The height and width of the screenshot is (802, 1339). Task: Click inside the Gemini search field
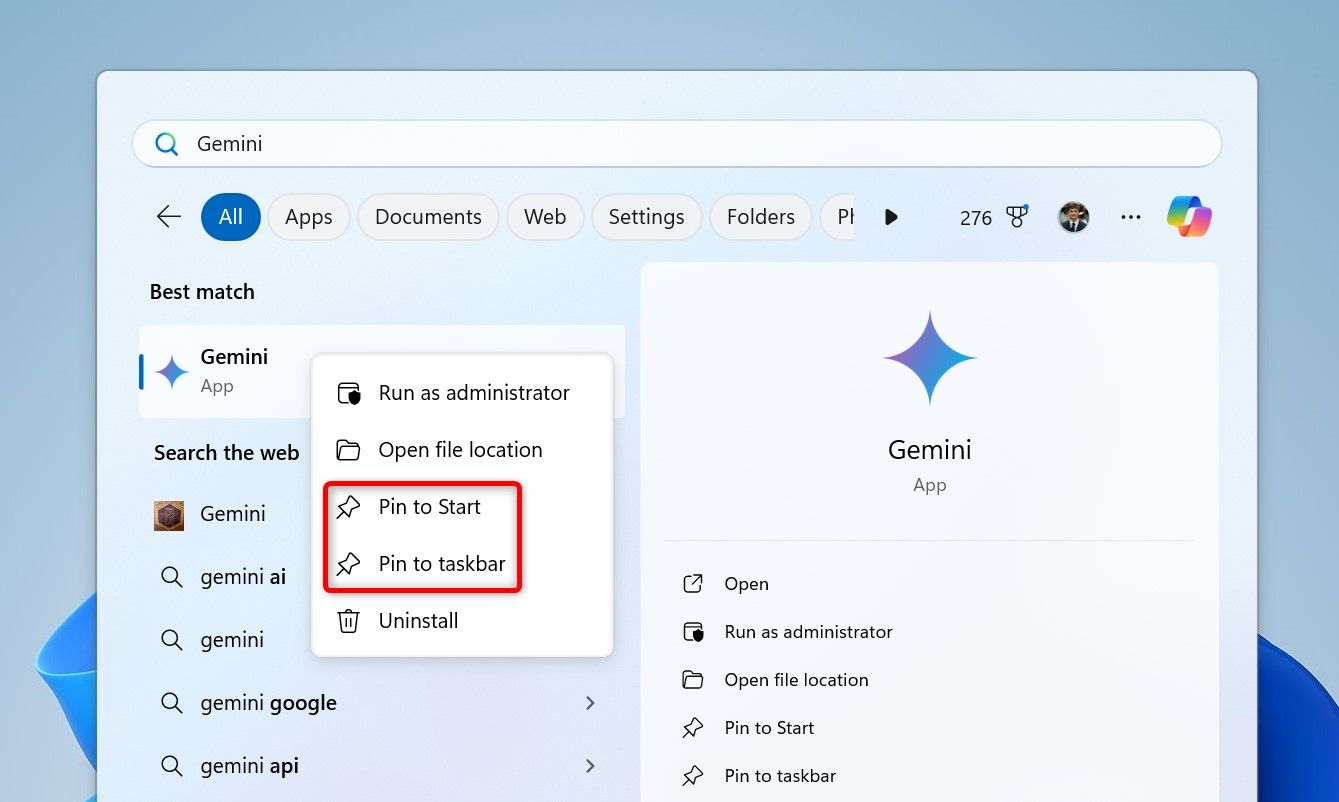click(600, 143)
